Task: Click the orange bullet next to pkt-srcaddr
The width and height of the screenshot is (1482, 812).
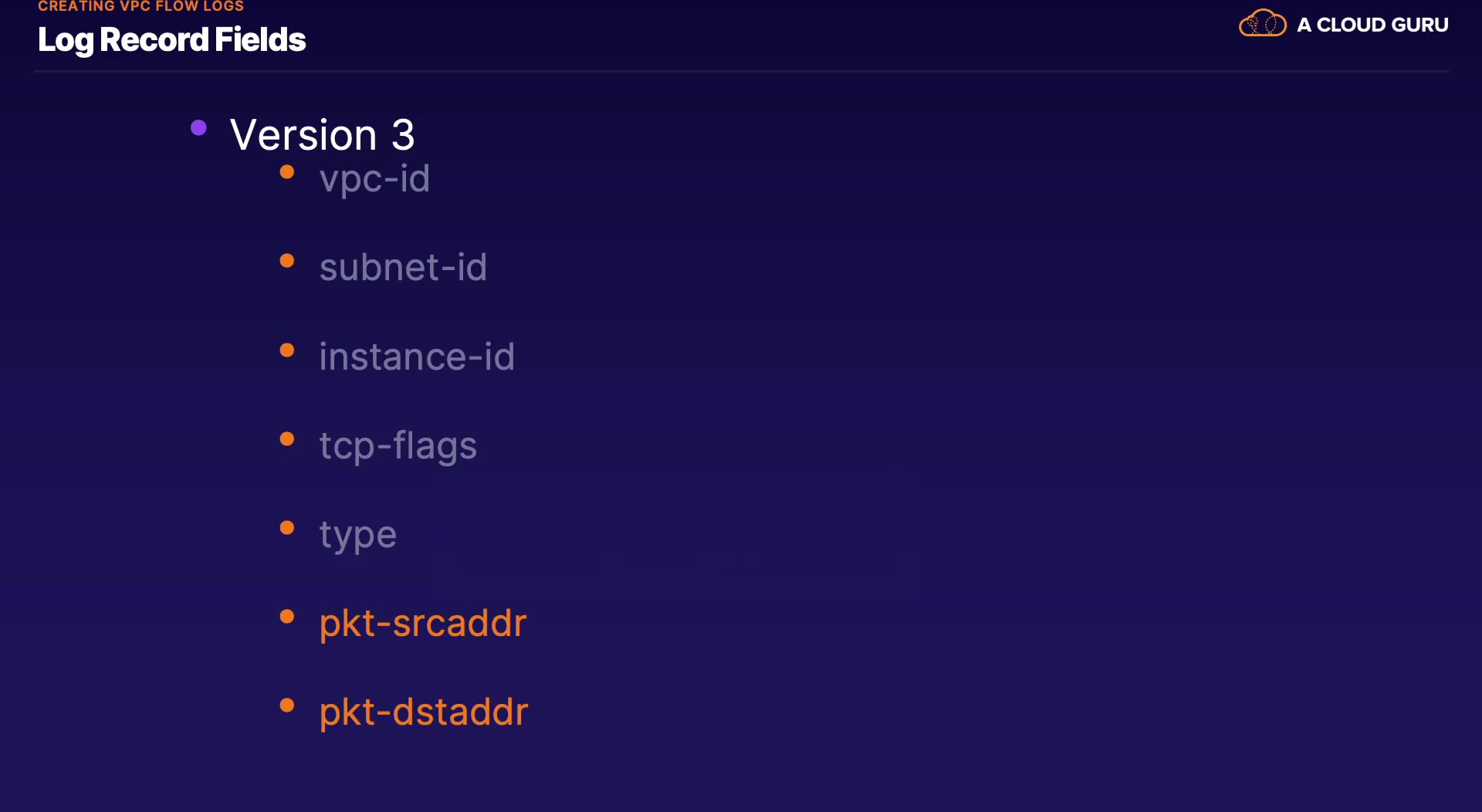Action: pyautogui.click(x=287, y=617)
